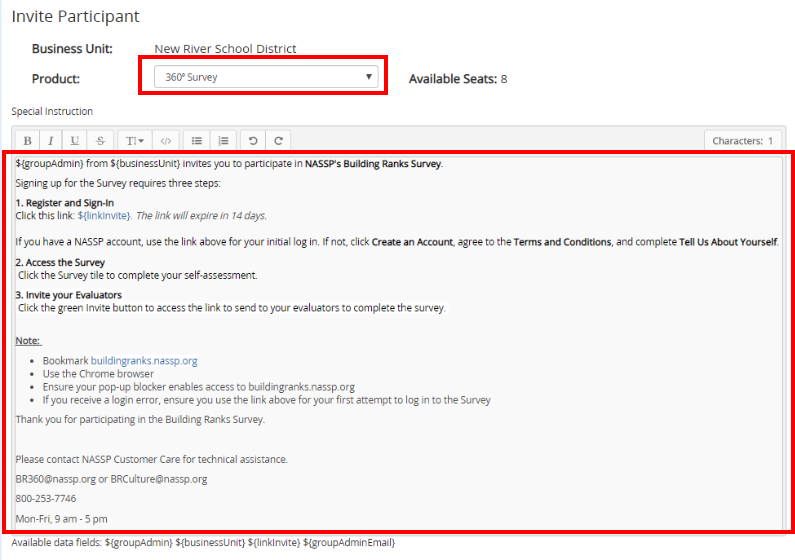Click 'Mon-Fri, 9 am - 5 pm' line

[x=61, y=519]
